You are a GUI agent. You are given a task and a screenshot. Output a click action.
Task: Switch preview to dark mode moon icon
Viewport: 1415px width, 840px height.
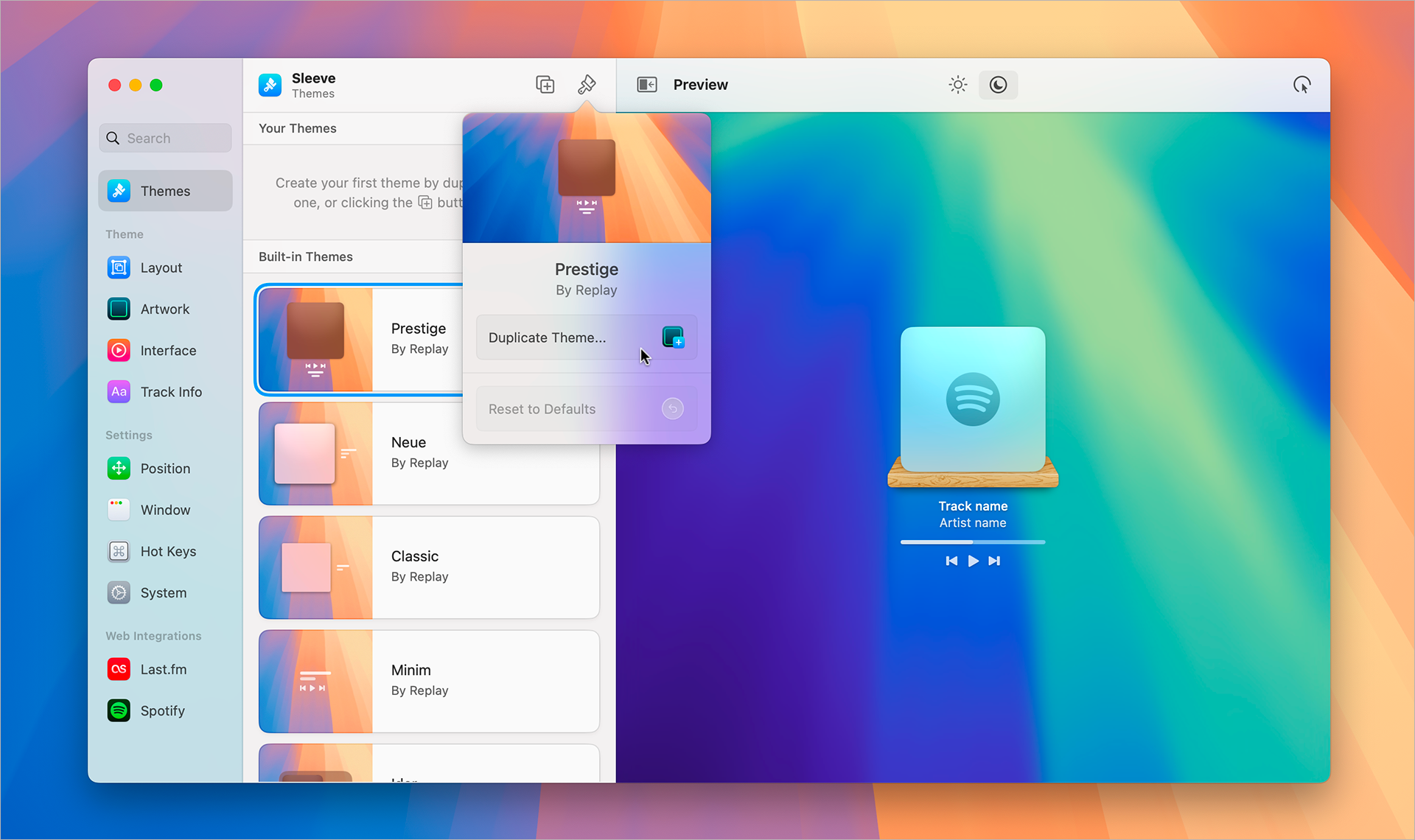click(x=998, y=85)
